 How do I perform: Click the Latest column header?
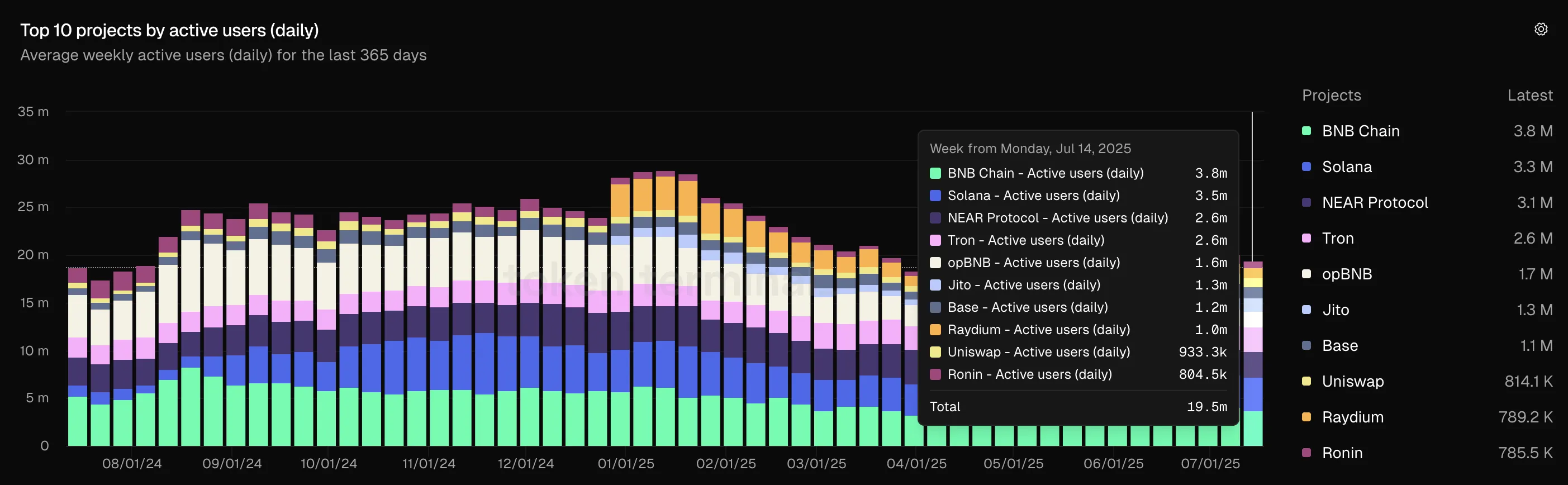pos(1529,96)
